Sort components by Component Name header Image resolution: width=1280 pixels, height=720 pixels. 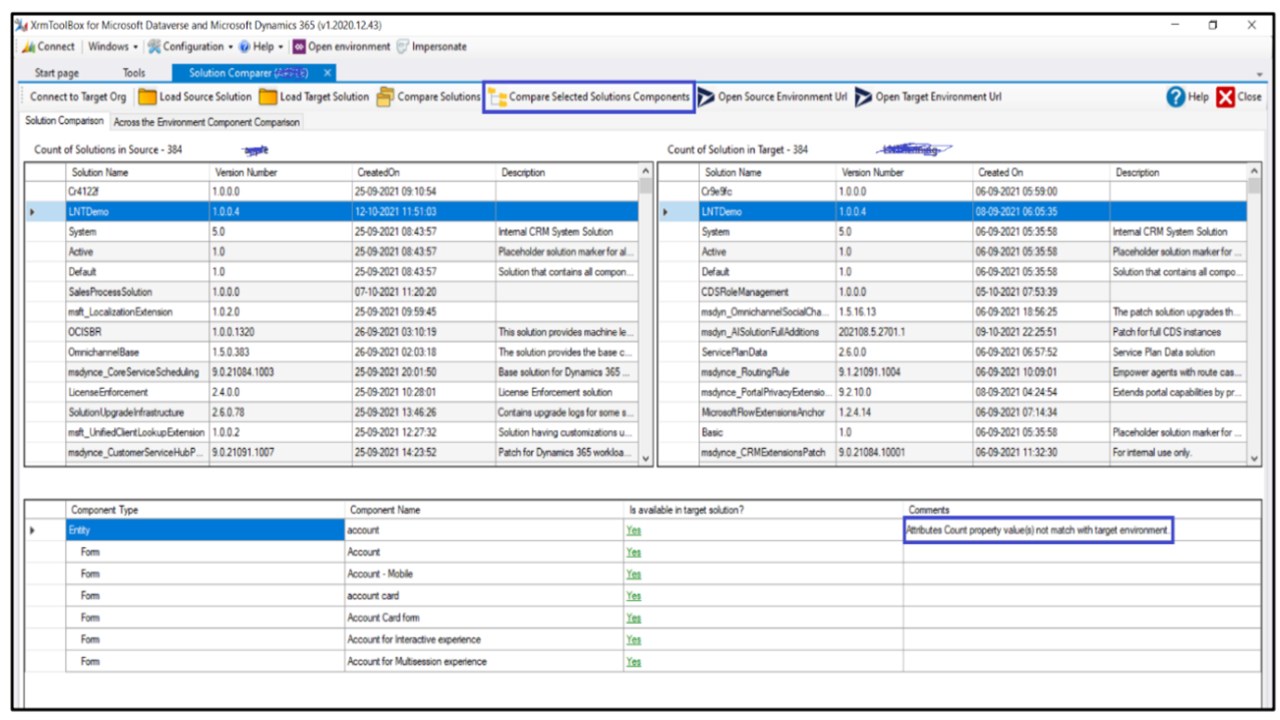484,510
